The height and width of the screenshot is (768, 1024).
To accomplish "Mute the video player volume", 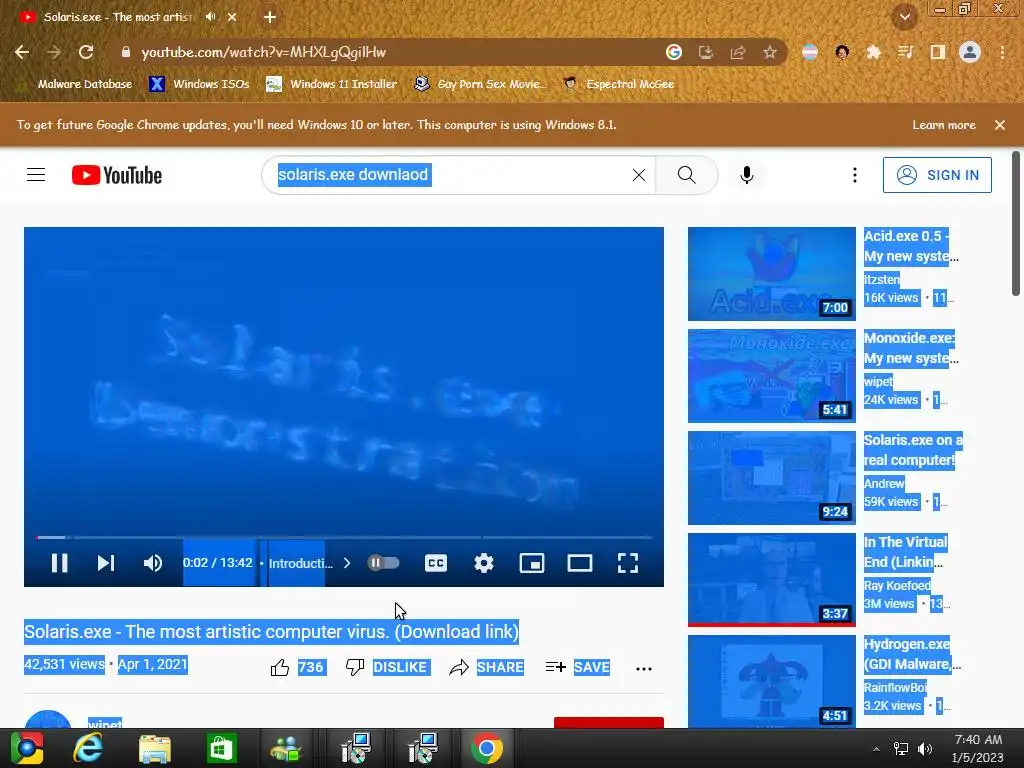I will [153, 563].
